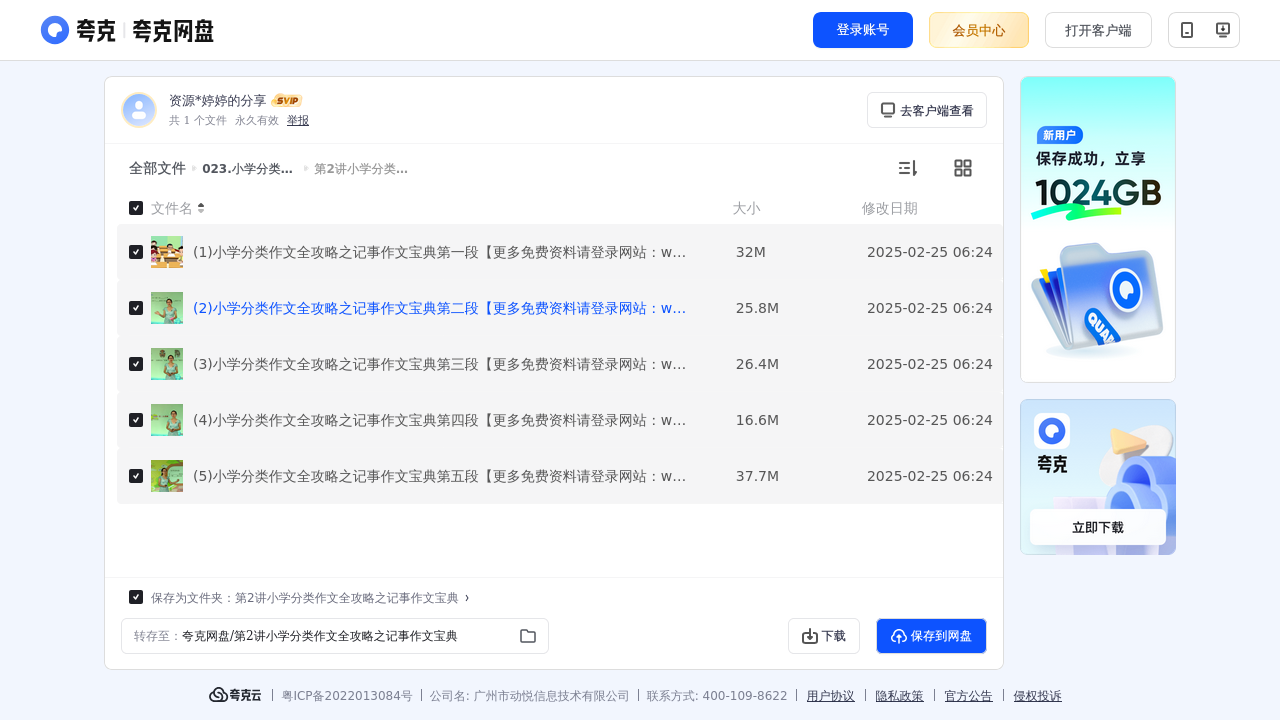The image size is (1280, 720).
Task: Open file name (5)小学分类作文 第五段
Action: coord(439,476)
